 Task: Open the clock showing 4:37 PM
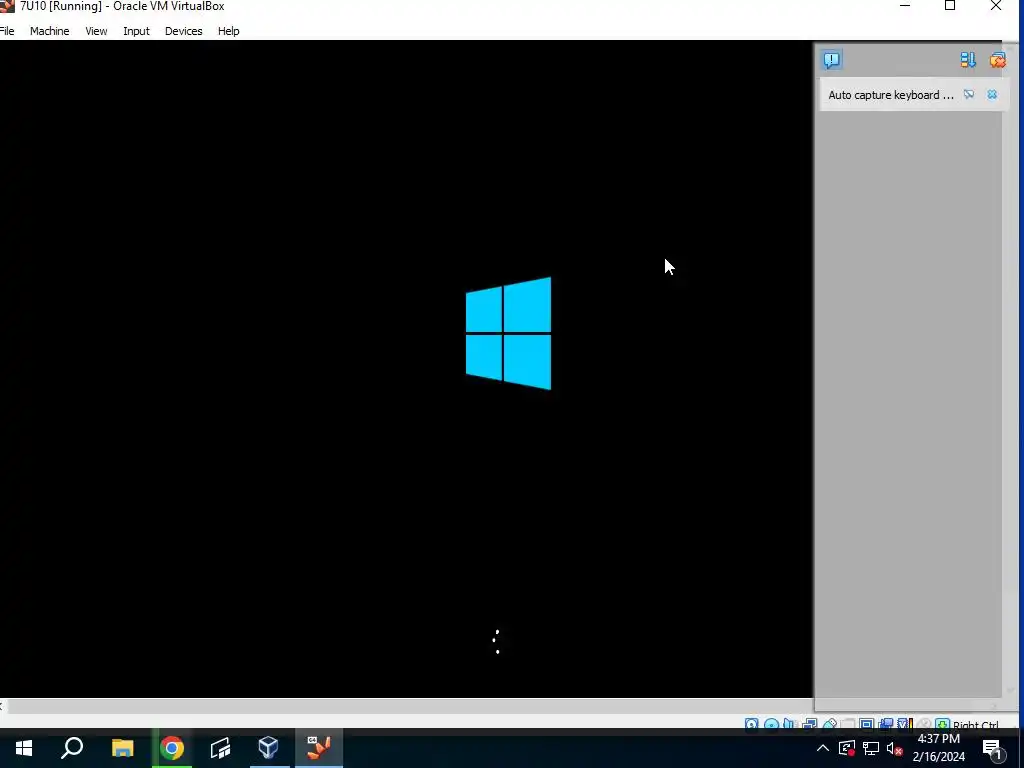click(938, 748)
